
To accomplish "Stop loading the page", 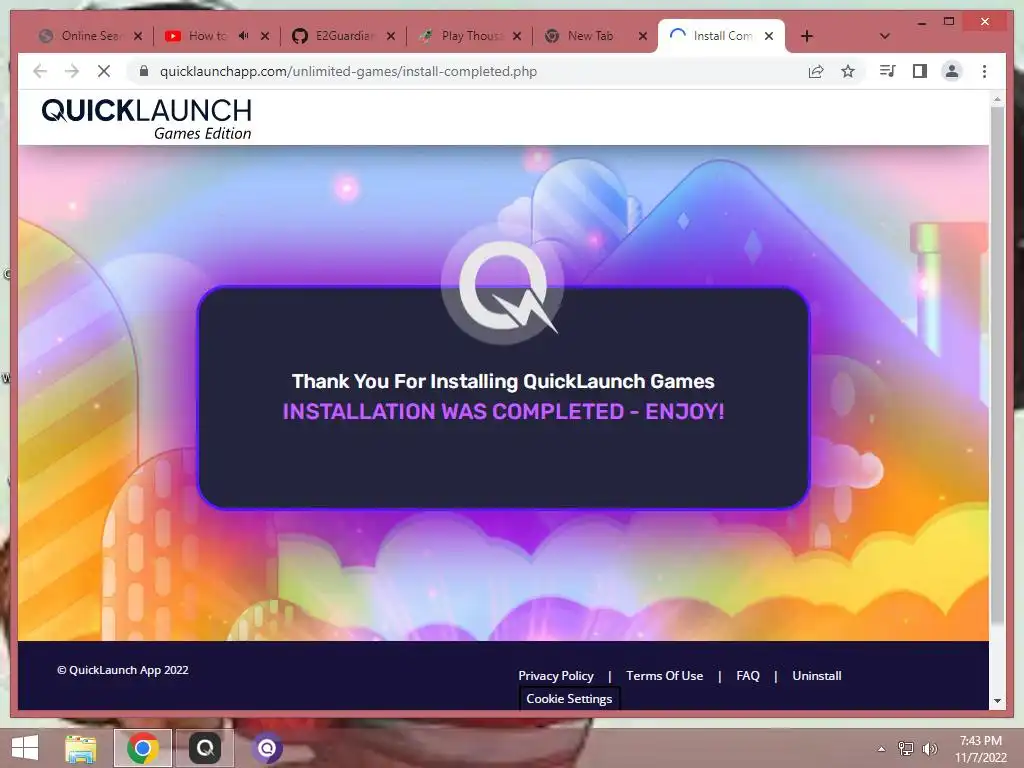I will click(x=104, y=71).
